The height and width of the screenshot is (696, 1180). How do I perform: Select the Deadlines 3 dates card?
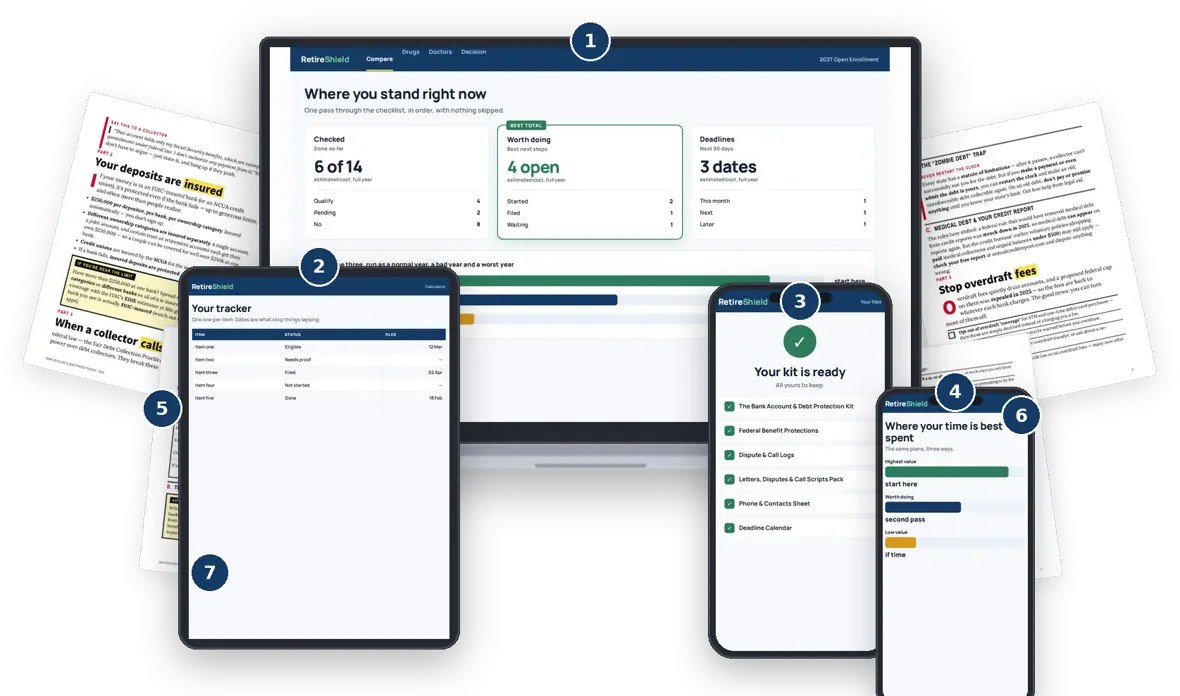[783, 182]
